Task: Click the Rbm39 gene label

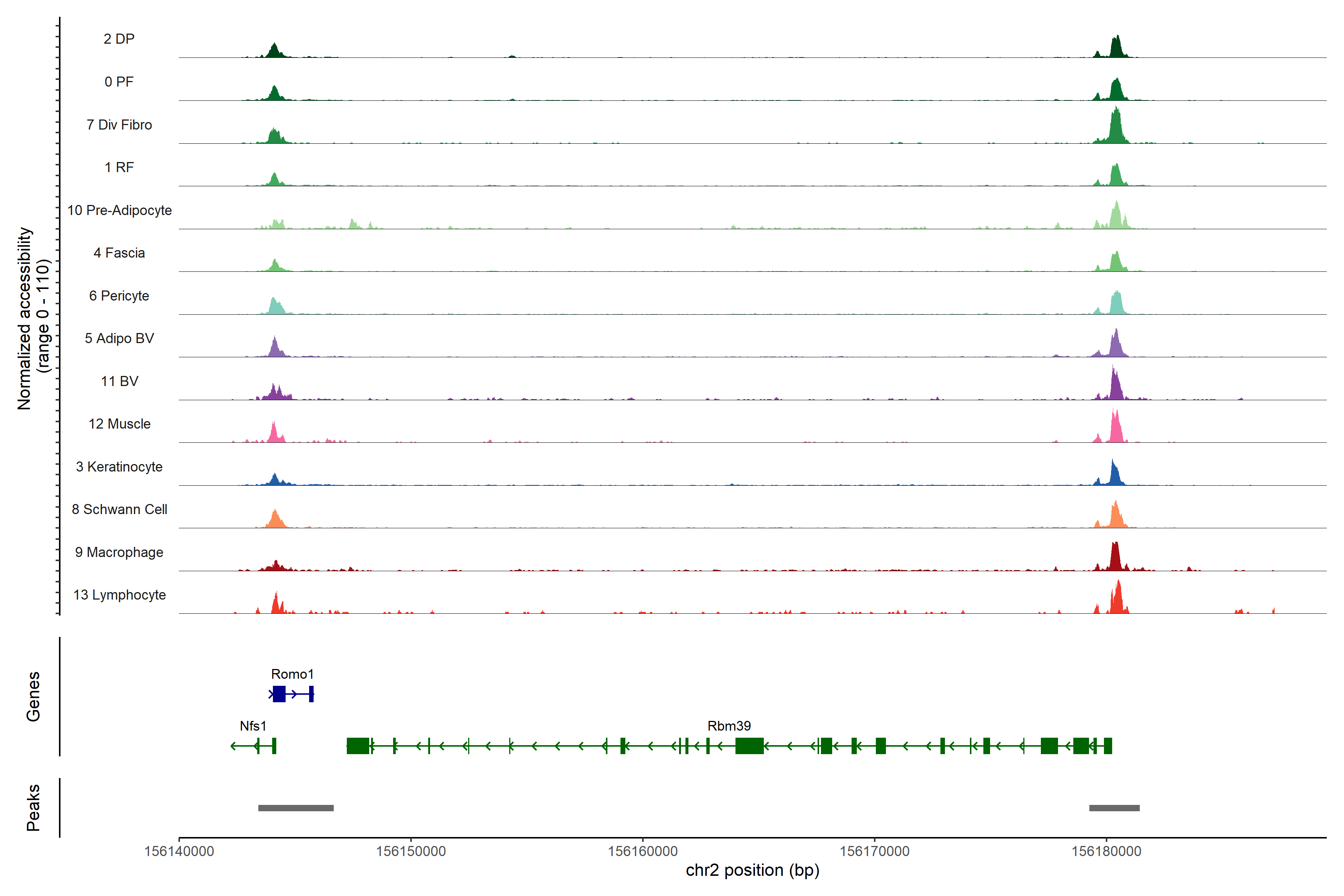Action: 729,726
